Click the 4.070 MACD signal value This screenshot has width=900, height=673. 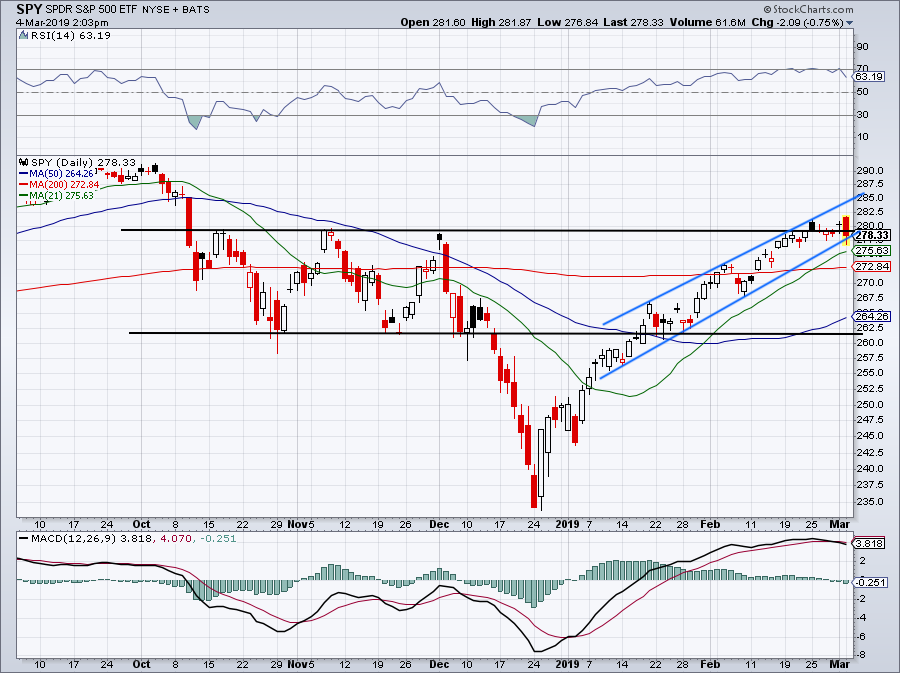coord(176,539)
